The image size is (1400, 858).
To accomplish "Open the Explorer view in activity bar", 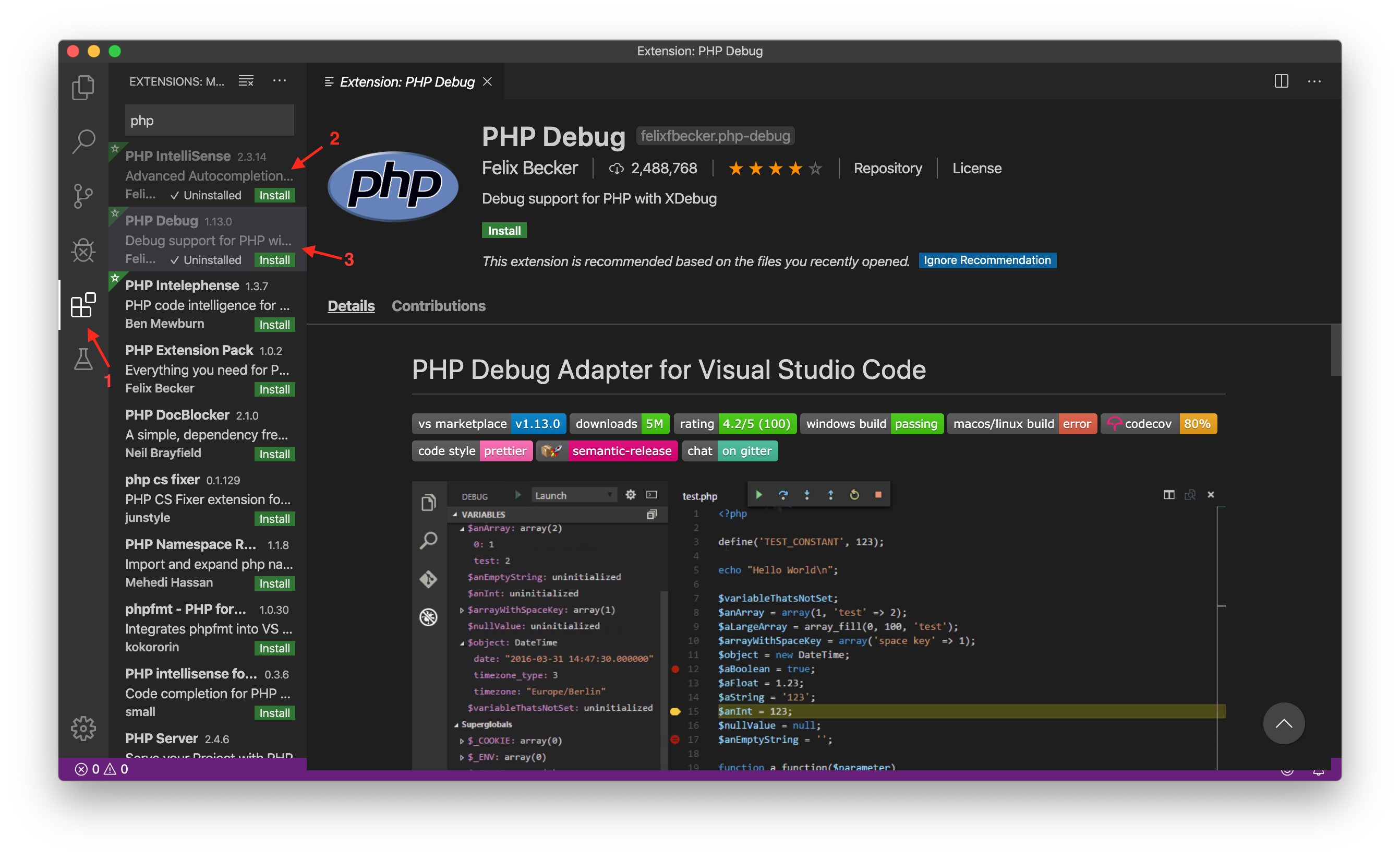I will click(x=83, y=88).
